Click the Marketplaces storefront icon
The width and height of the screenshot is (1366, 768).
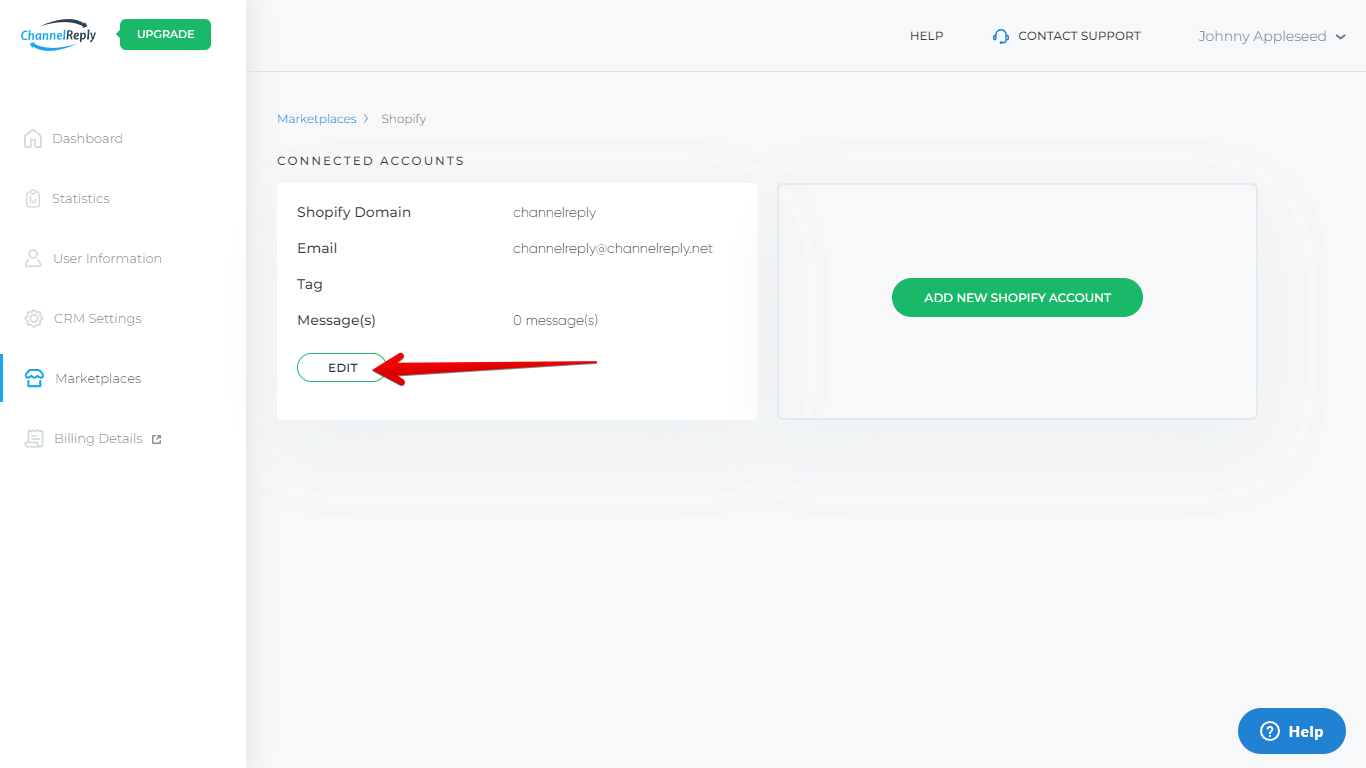(x=34, y=378)
